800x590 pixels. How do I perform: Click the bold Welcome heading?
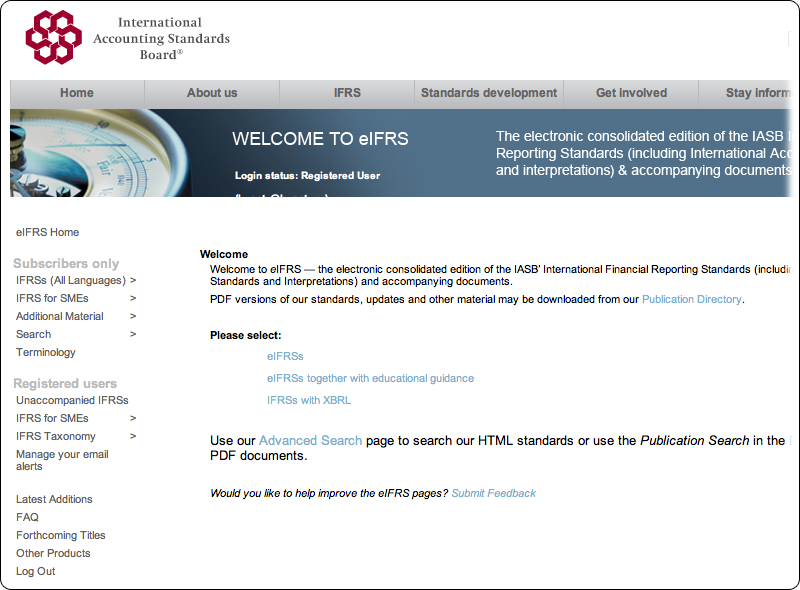(x=224, y=254)
